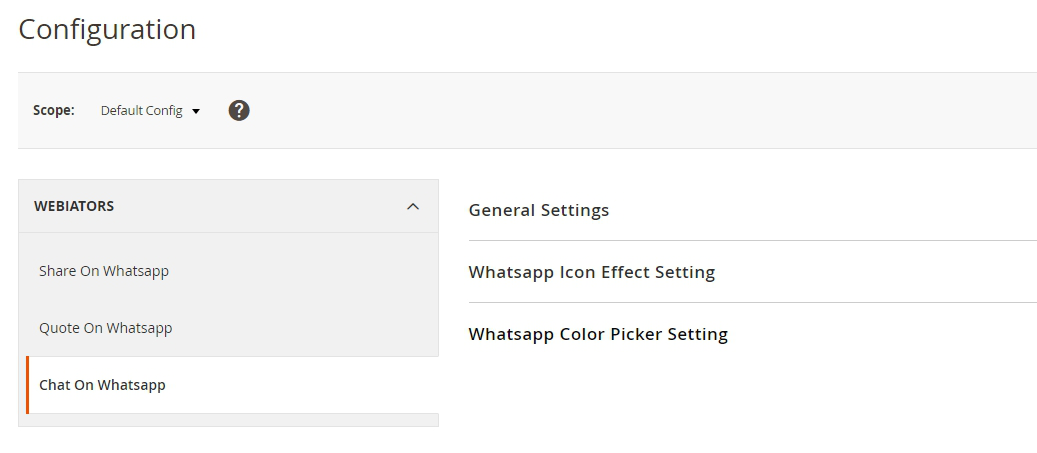Click the orange active marker beside Chat On Whatsapp

(28, 385)
